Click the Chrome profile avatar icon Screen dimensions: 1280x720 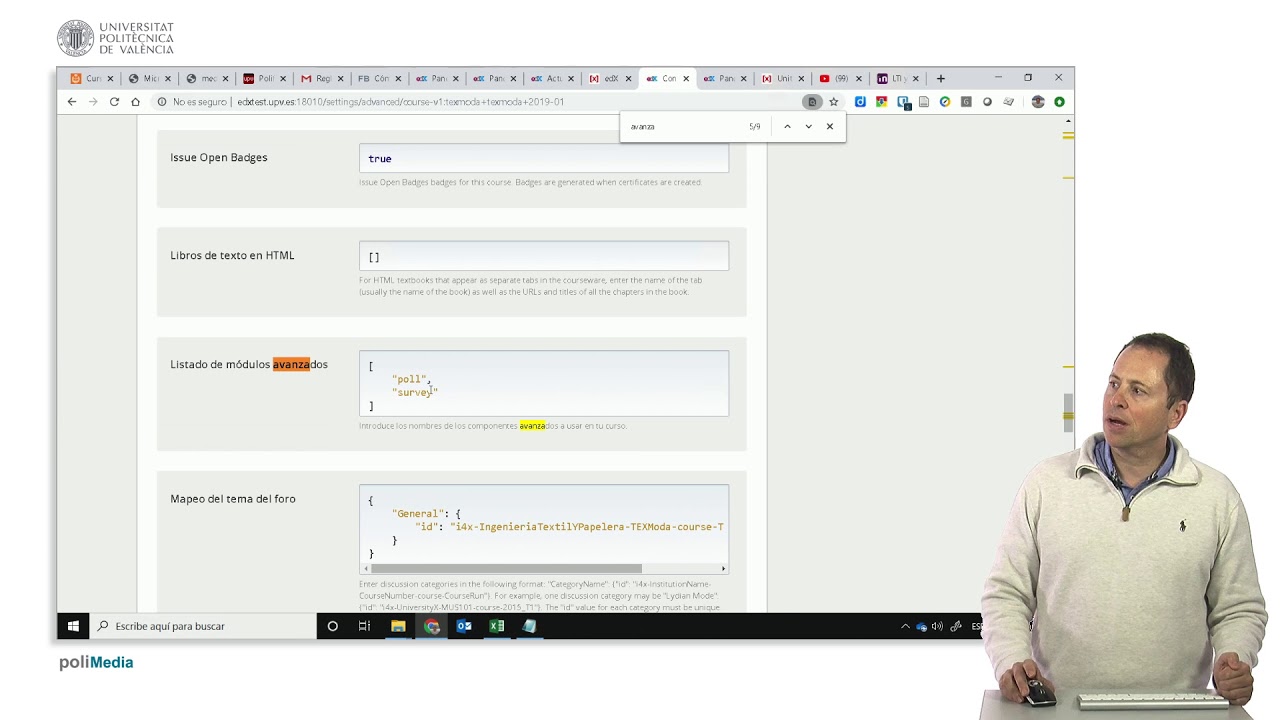point(1038,102)
